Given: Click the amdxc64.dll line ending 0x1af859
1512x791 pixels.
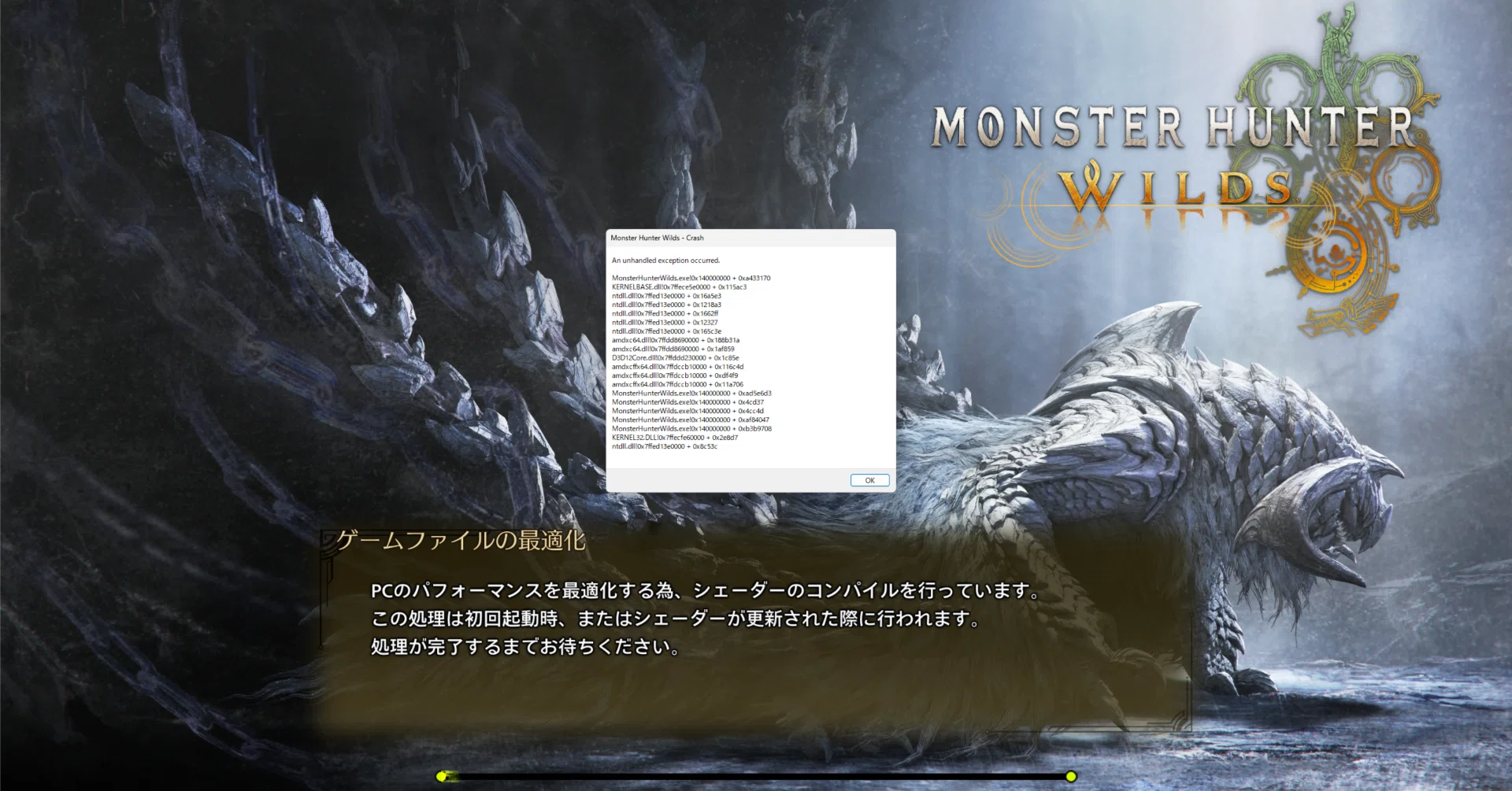Looking at the screenshot, I should (673, 349).
